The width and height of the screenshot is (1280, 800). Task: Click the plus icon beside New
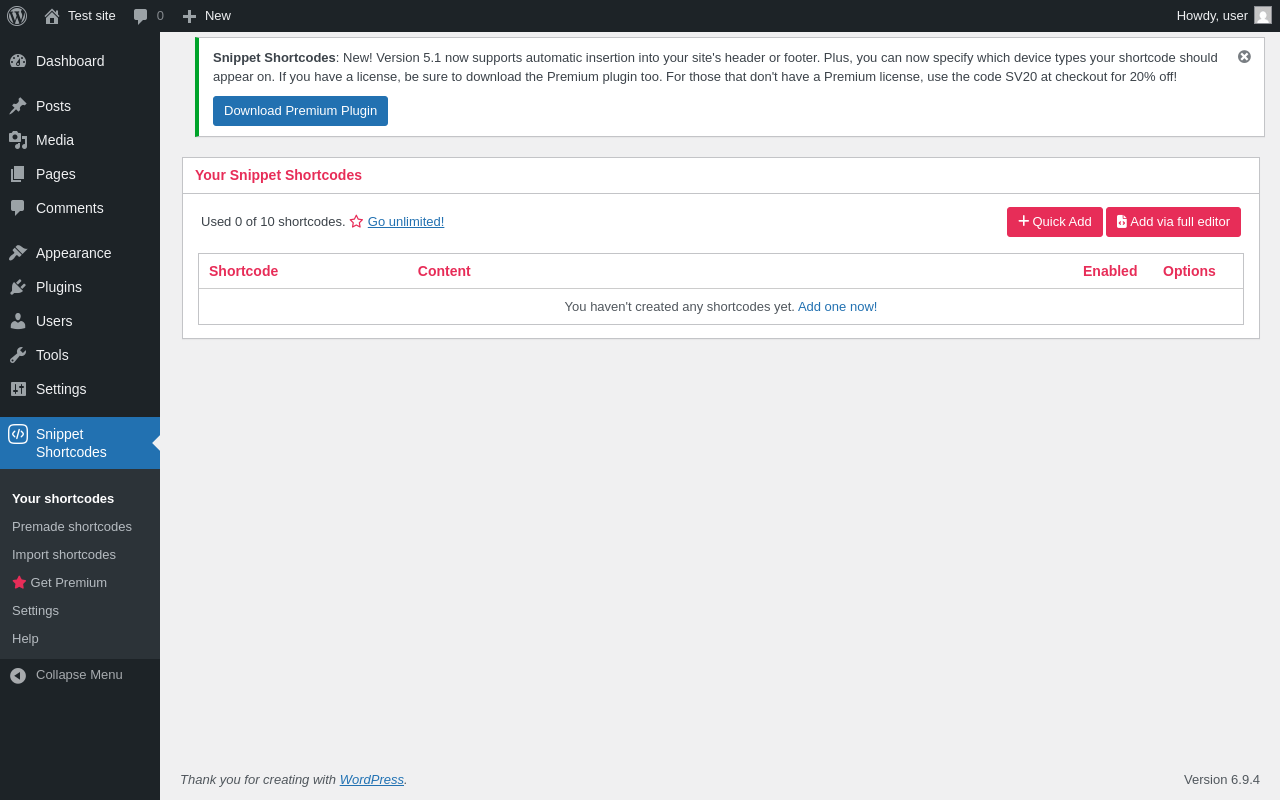[x=189, y=16]
